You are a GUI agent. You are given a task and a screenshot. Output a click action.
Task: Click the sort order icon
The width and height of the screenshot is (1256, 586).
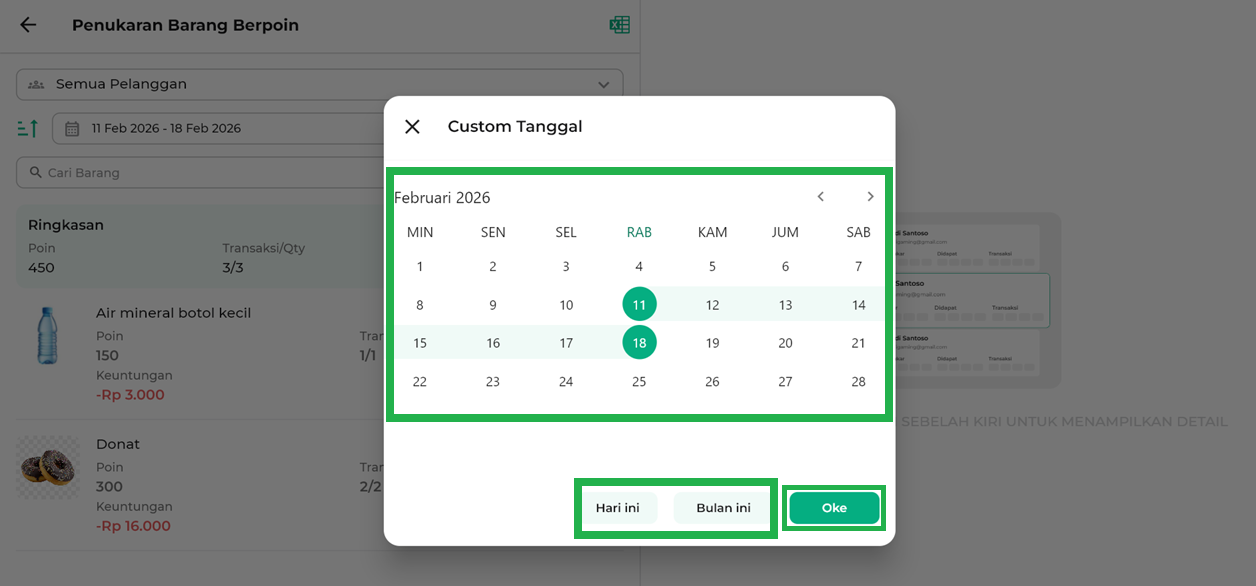28,128
